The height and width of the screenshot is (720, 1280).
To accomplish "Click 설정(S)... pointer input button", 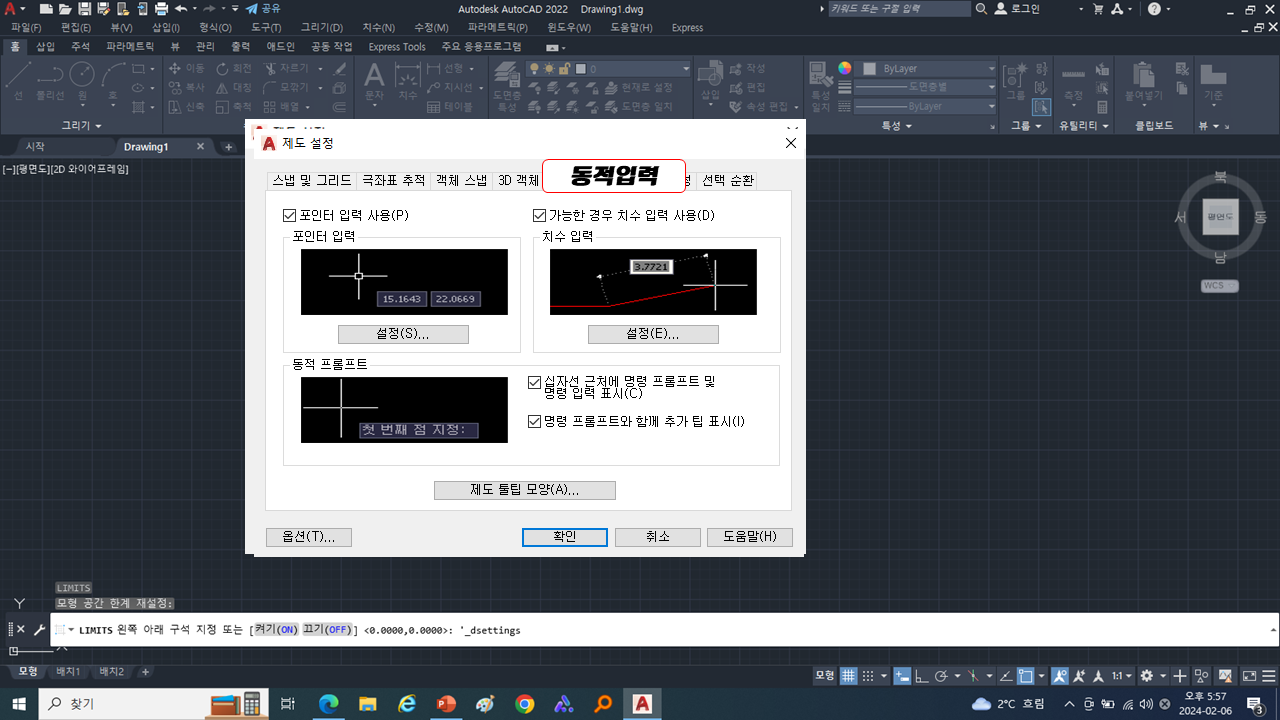I will click(403, 334).
